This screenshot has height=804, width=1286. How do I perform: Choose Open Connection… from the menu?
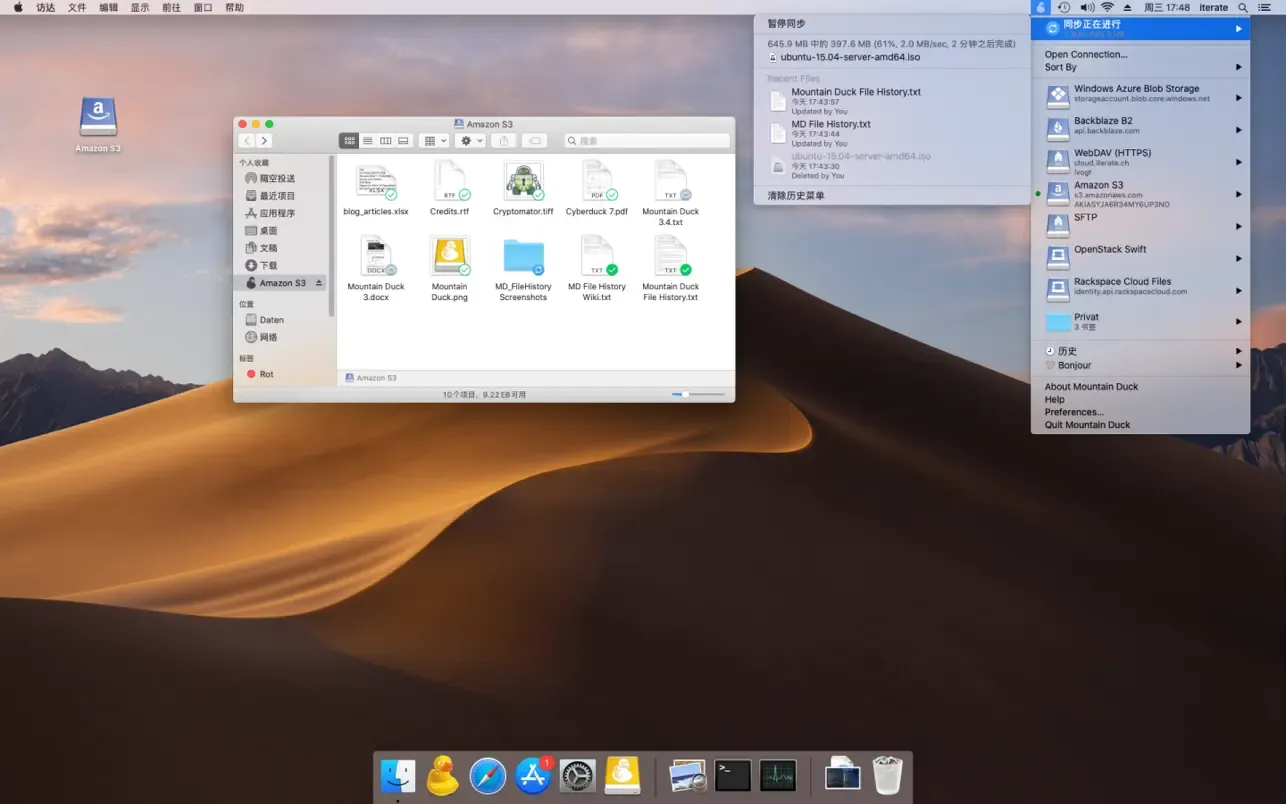point(1086,55)
